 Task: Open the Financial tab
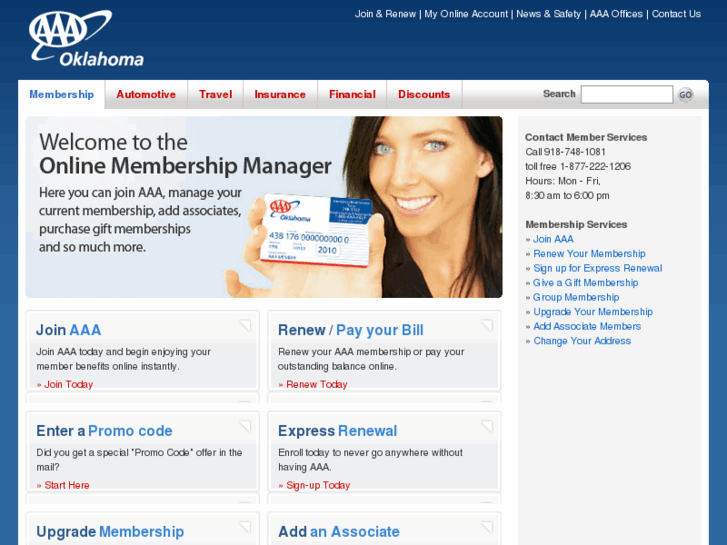tap(352, 95)
